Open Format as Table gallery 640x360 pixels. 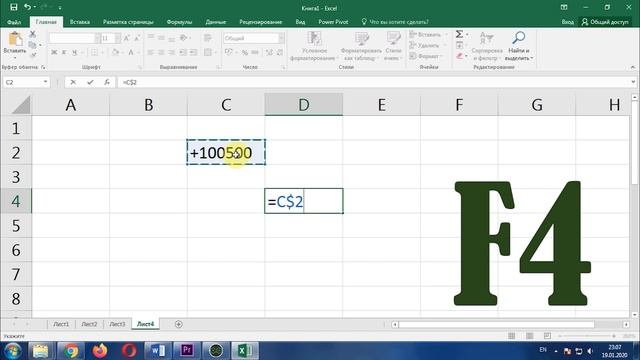pos(361,46)
